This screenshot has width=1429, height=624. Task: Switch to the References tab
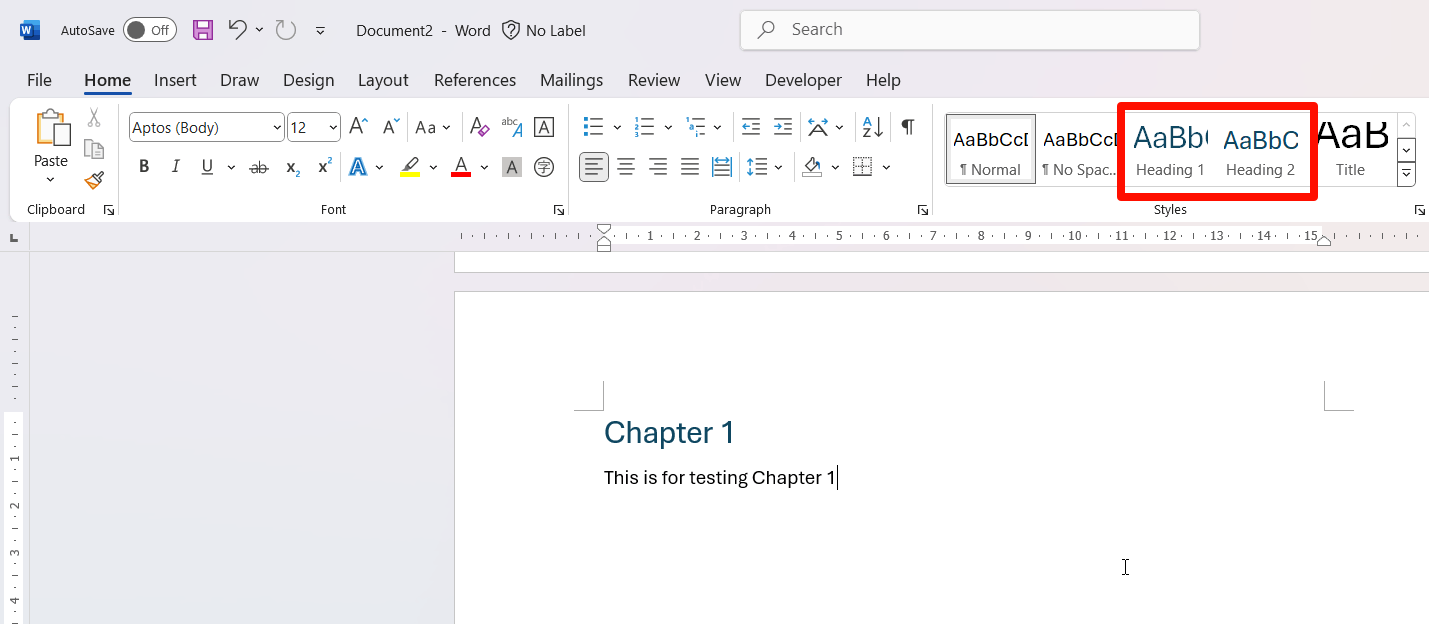(x=474, y=80)
